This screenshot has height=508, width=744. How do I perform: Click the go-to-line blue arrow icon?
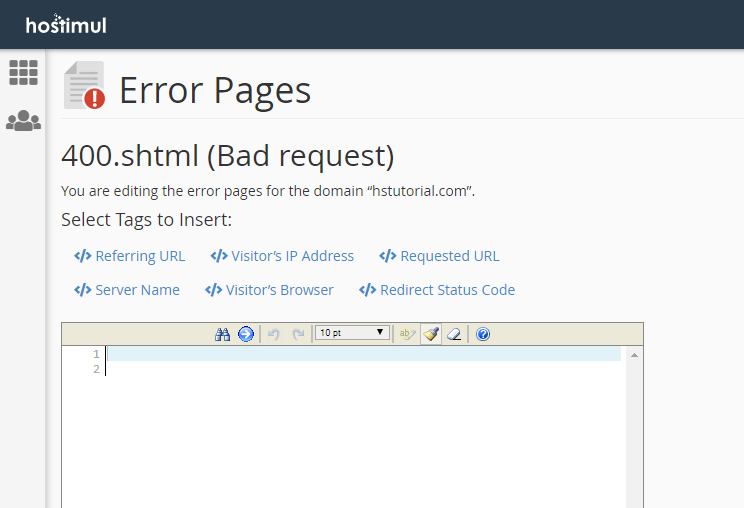tap(246, 334)
